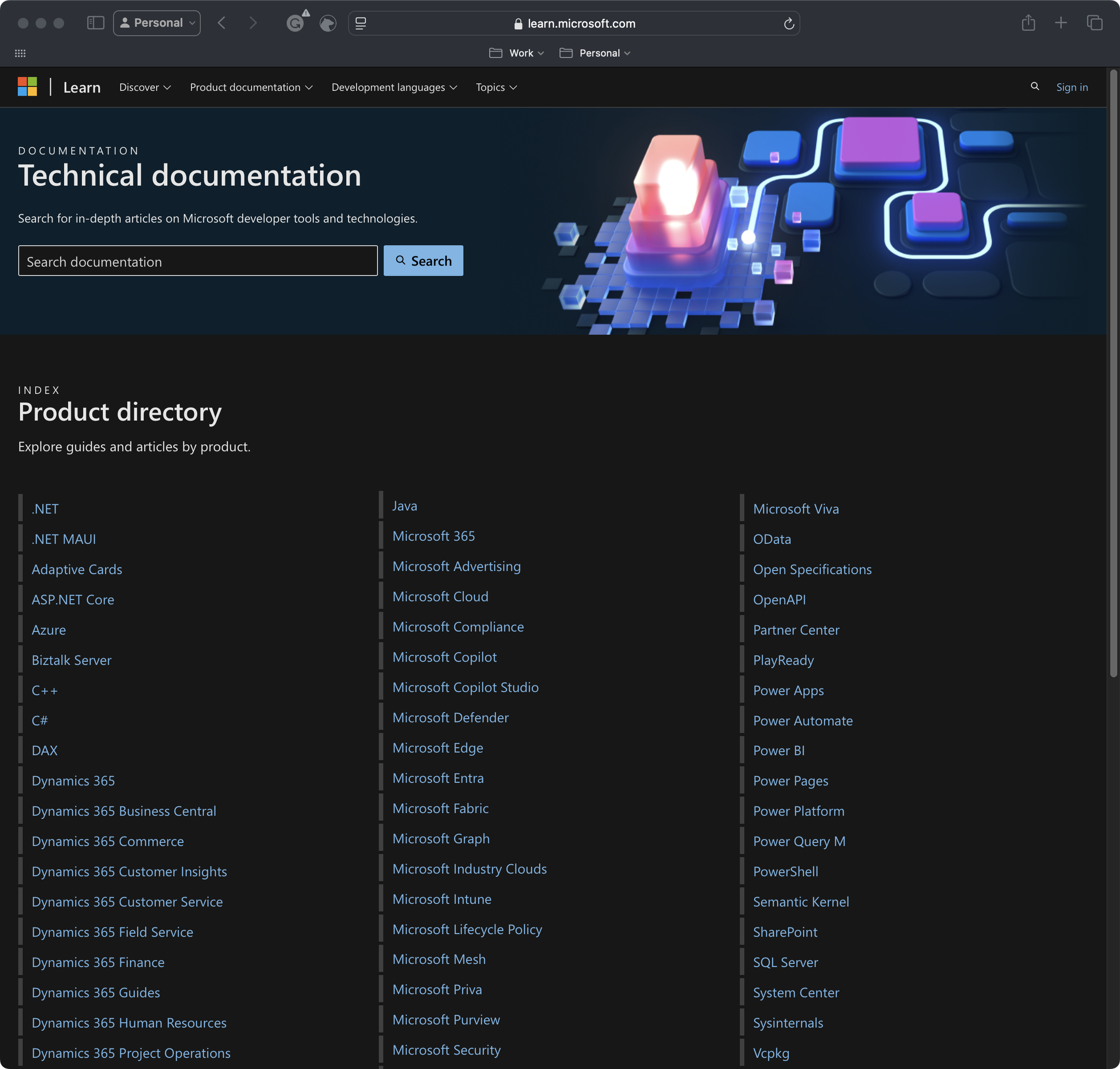This screenshot has height=1069, width=1120.
Task: Open the .NET documentation link
Action: point(45,509)
